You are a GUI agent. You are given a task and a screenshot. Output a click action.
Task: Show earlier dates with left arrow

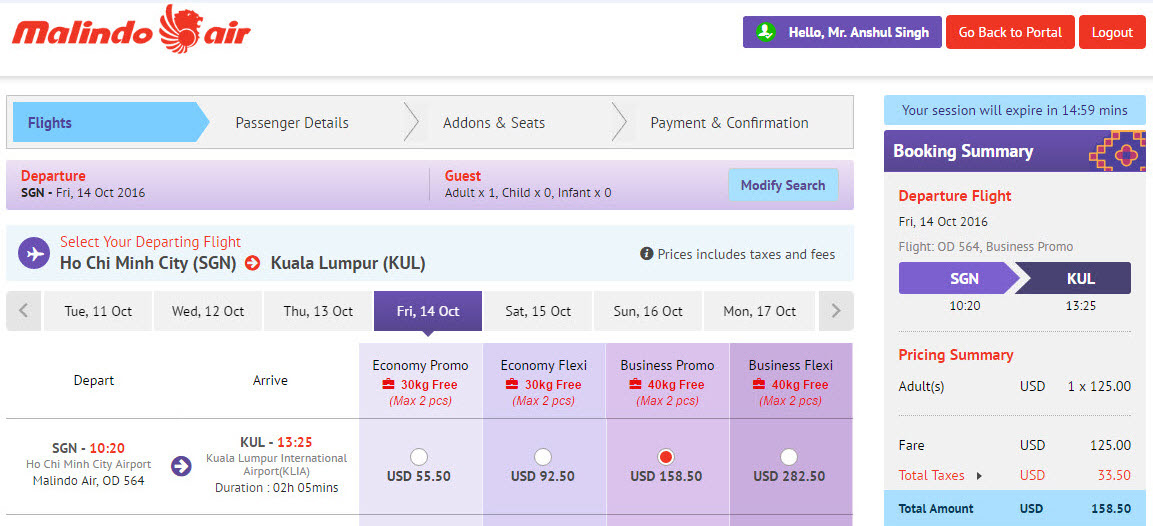click(24, 310)
